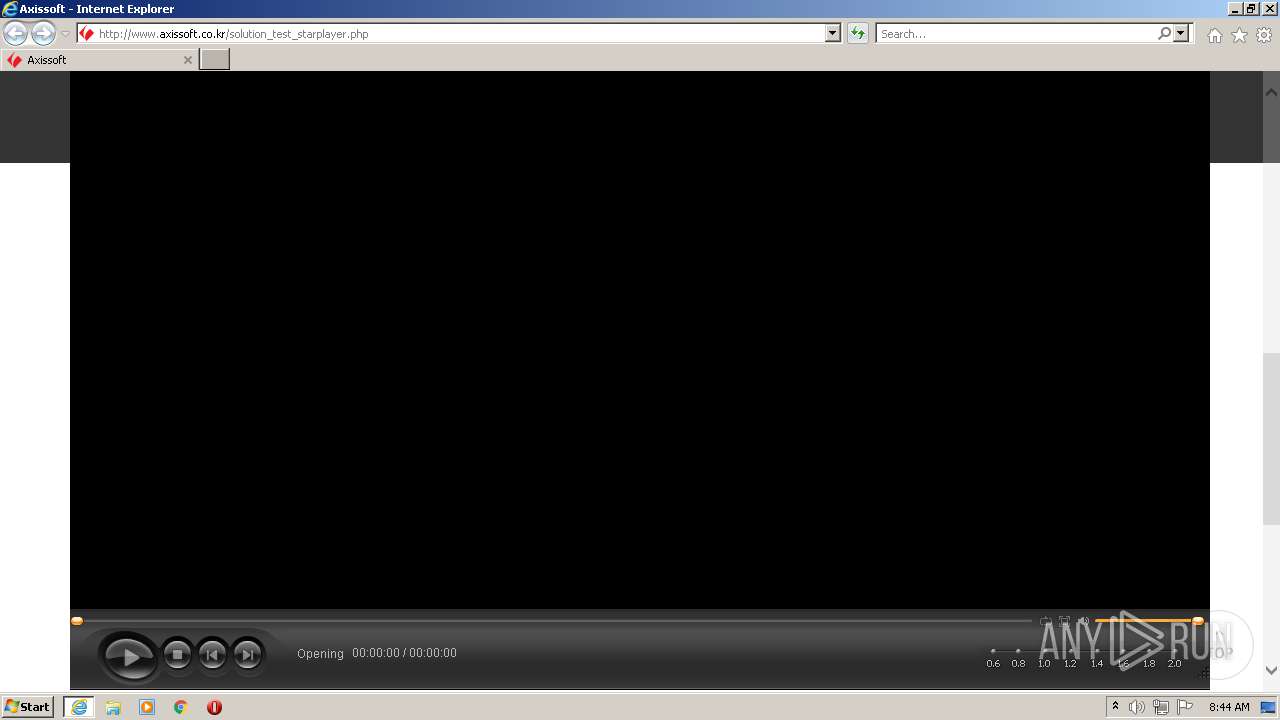
Task: Click the Search box in Internet Explorer
Action: click(x=1015, y=33)
